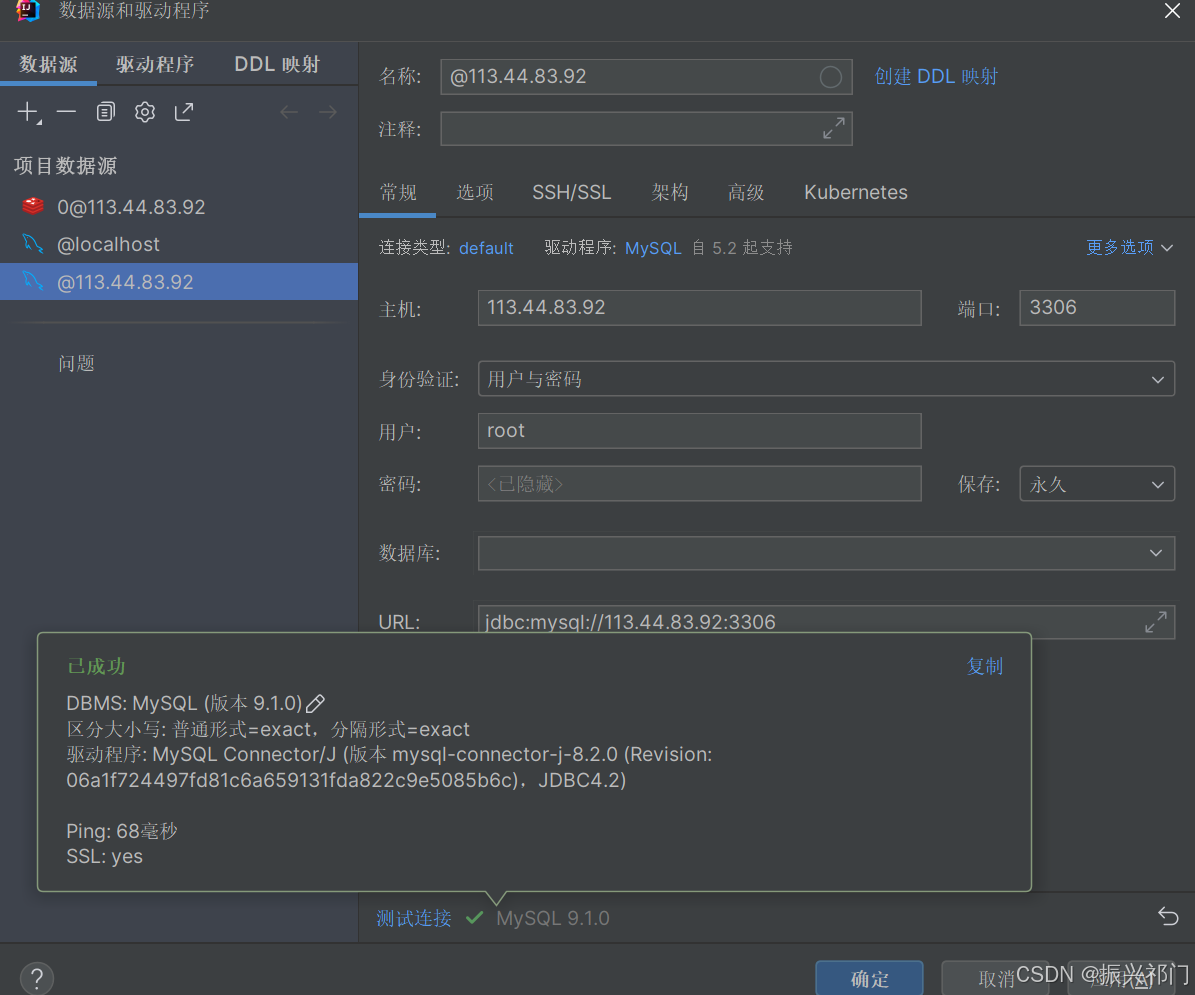This screenshot has width=1195, height=995.
Task: Click the export/make global arrow icon
Action: pos(184,112)
